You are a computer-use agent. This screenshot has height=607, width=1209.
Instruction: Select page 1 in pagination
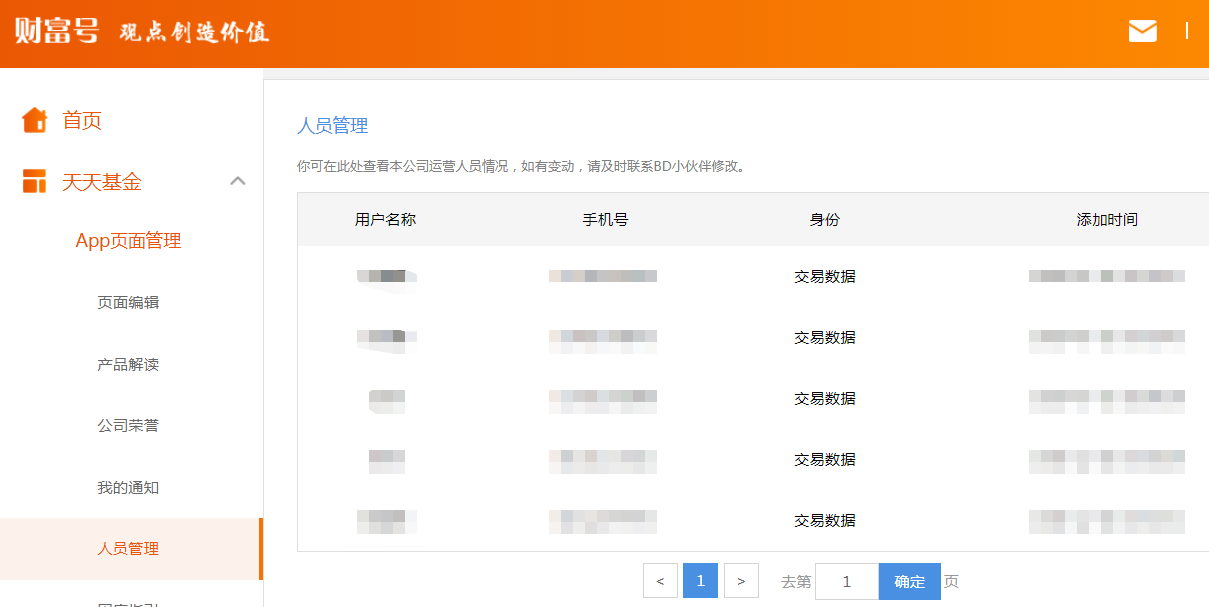[700, 581]
